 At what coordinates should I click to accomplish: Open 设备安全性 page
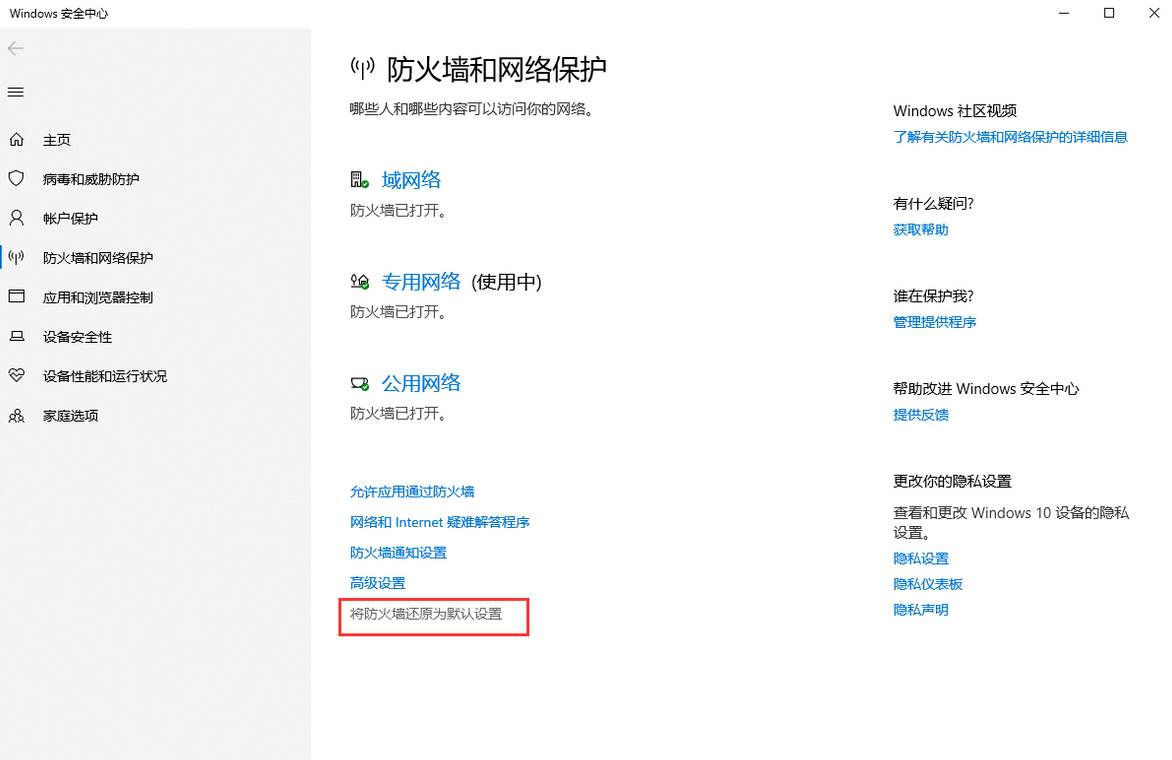point(77,337)
